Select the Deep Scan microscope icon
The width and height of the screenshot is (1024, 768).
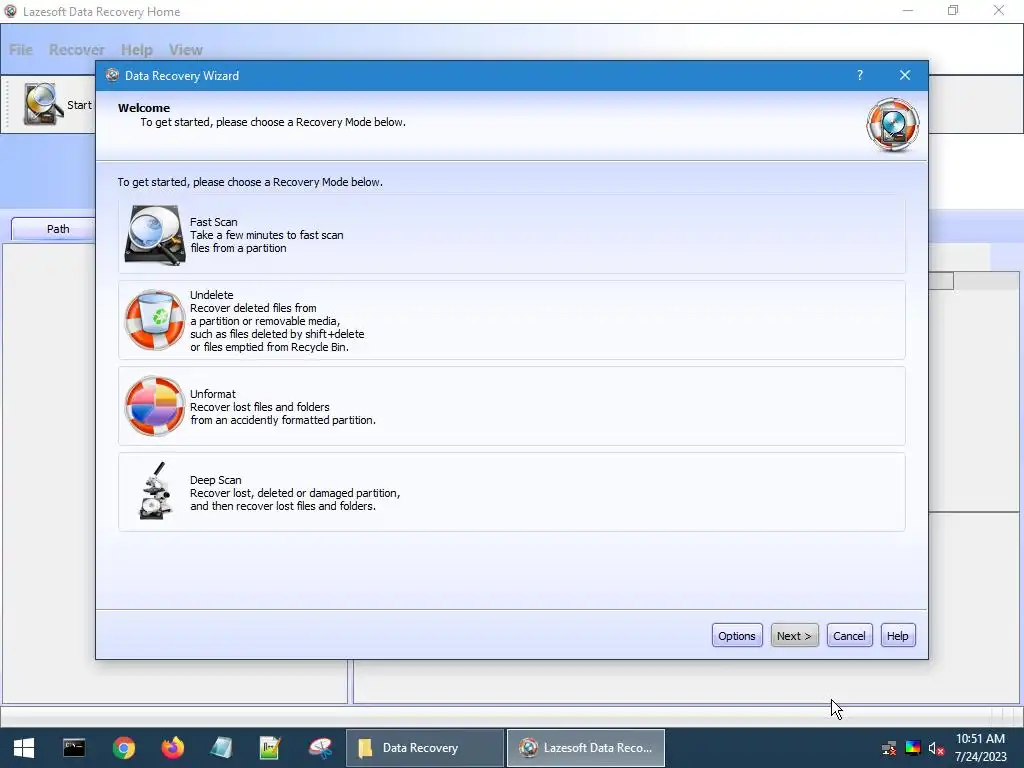pos(155,491)
